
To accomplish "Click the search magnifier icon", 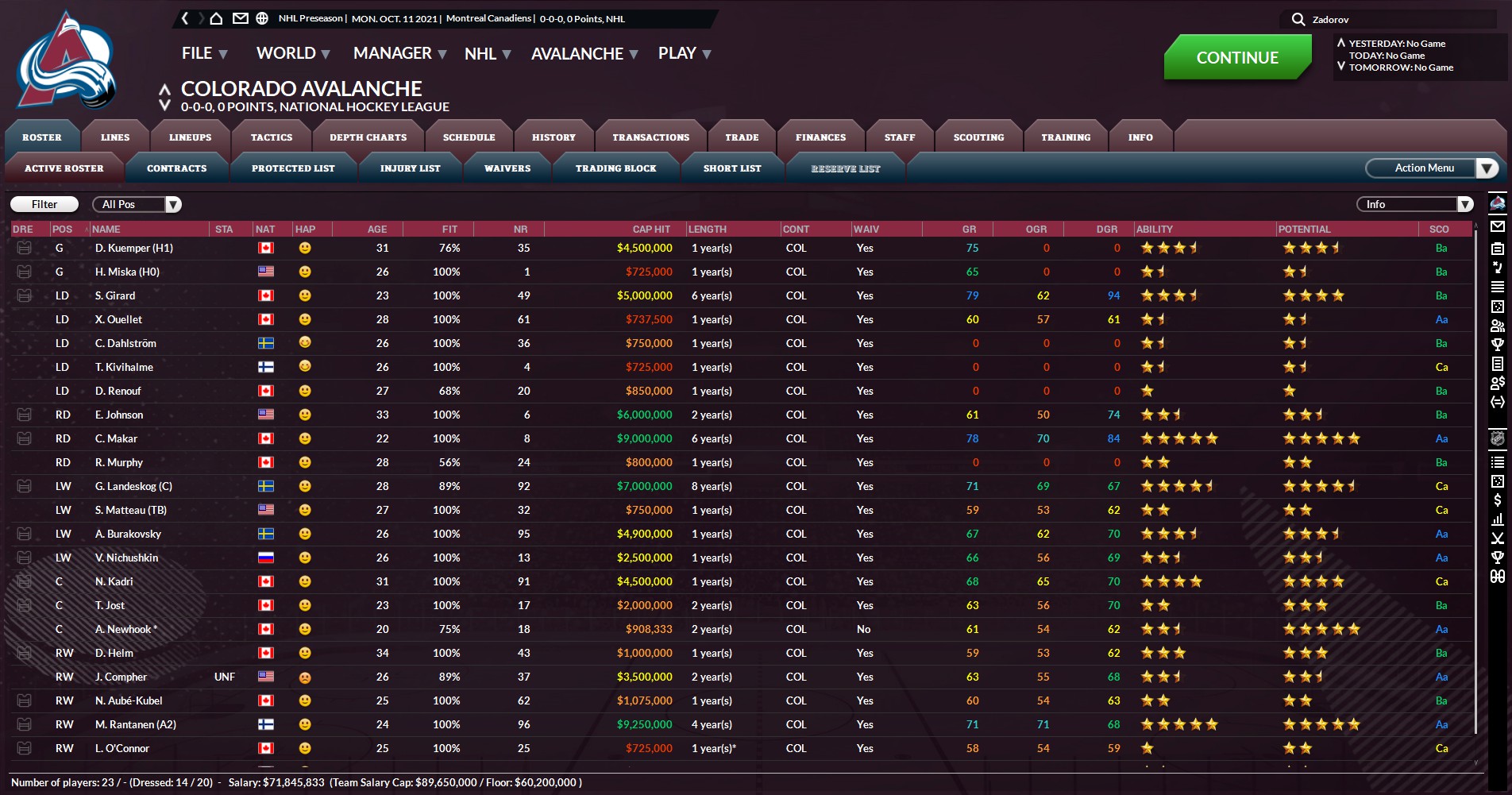I will [1298, 19].
